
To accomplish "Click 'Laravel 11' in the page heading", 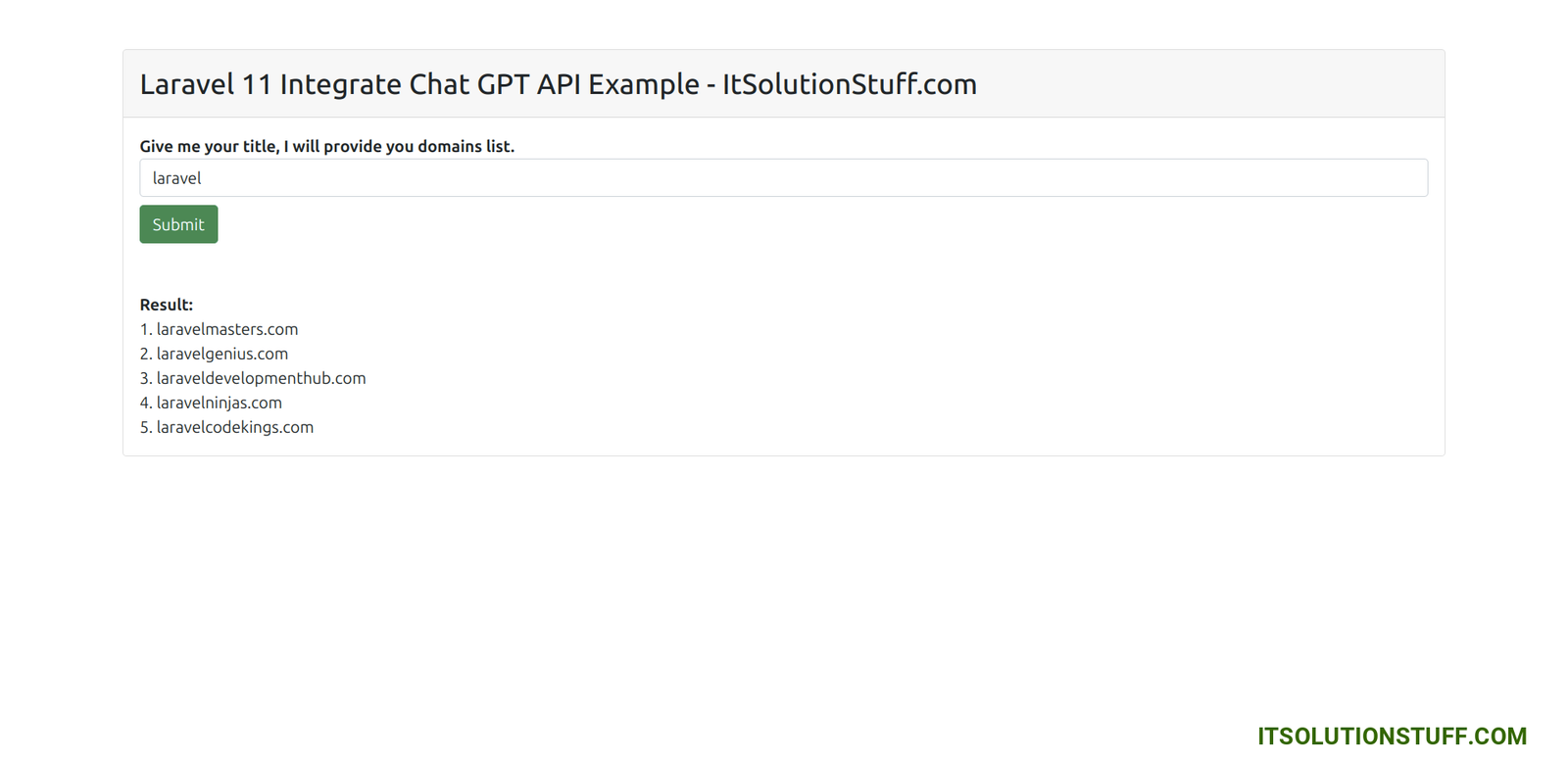I will [x=205, y=84].
